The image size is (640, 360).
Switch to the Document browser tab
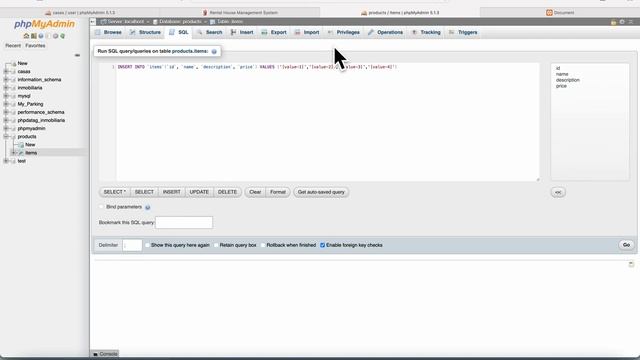(x=560, y=13)
